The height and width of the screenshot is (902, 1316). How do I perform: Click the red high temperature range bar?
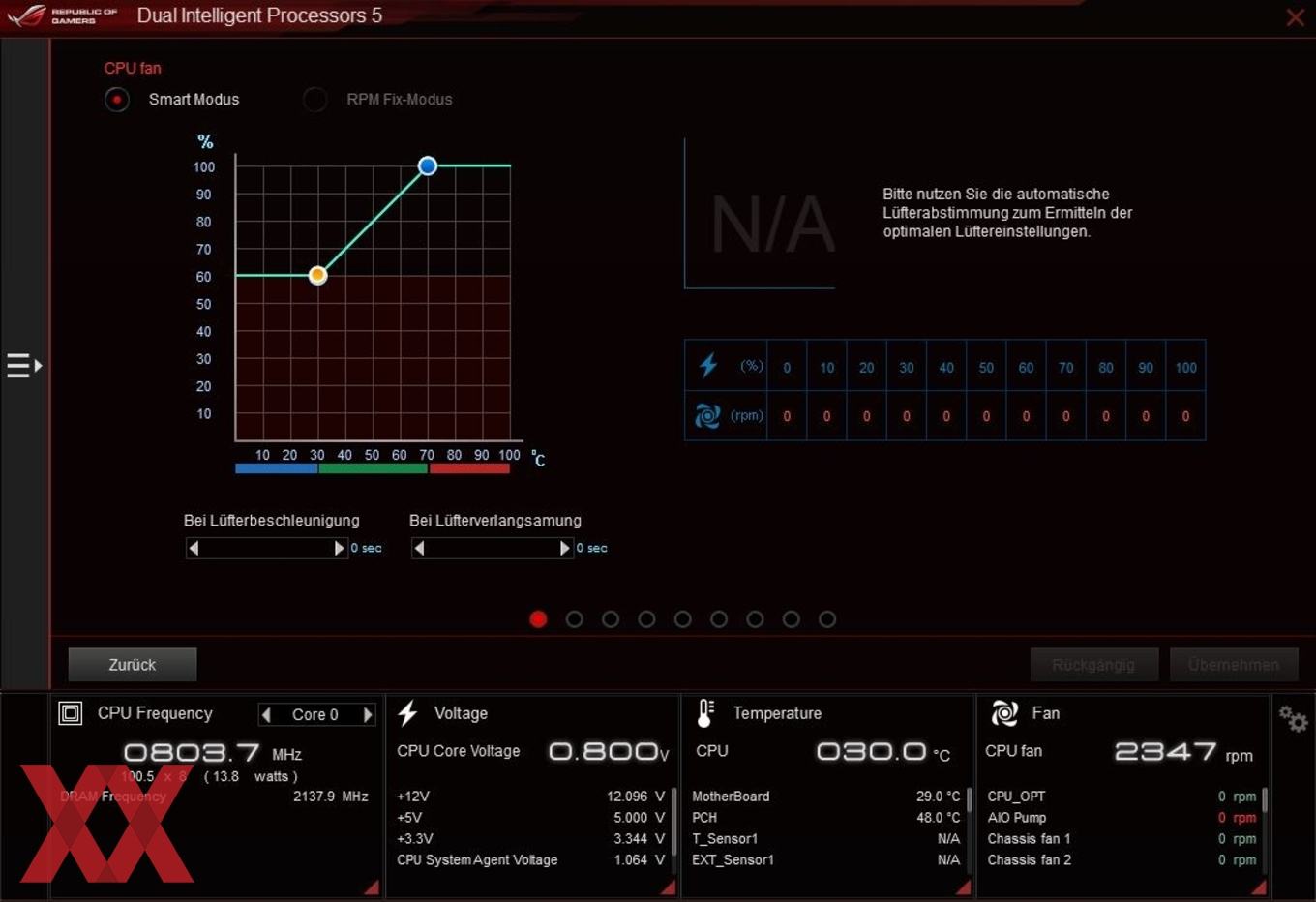point(469,469)
